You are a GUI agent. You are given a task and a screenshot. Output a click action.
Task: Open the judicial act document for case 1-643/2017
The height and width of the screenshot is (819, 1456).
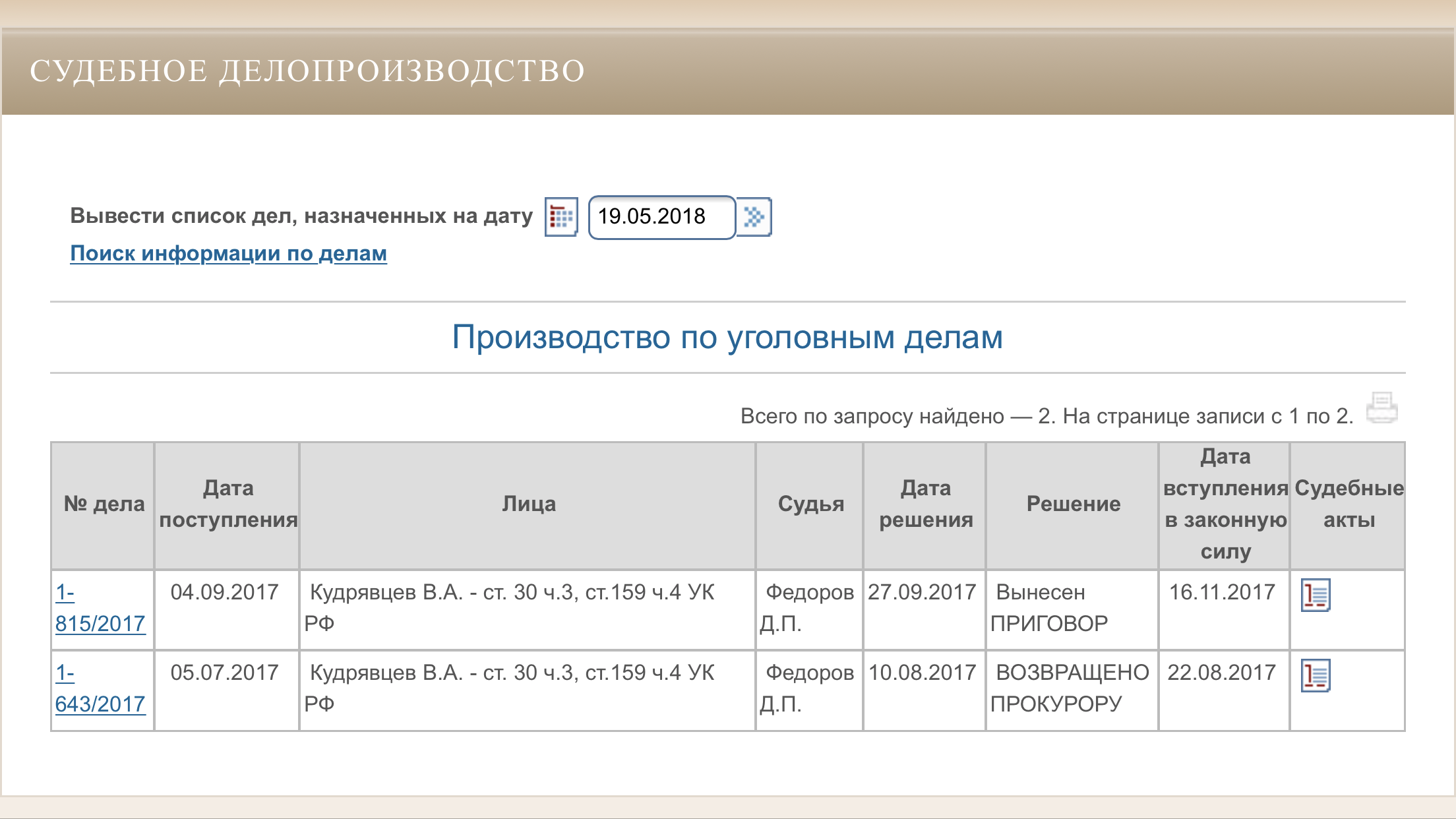pyautogui.click(x=1316, y=675)
